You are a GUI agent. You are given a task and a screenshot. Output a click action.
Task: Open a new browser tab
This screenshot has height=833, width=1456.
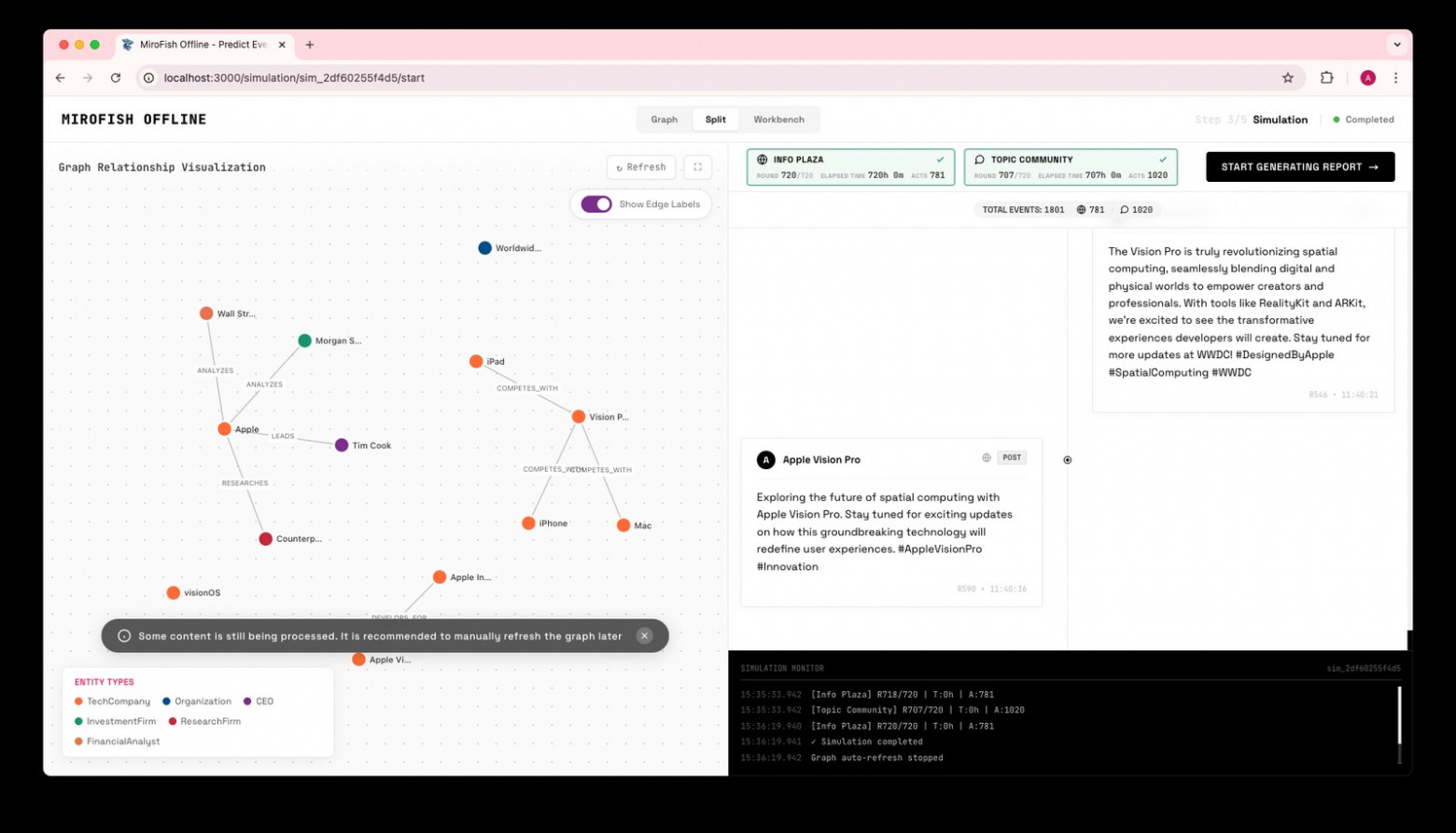pyautogui.click(x=310, y=45)
